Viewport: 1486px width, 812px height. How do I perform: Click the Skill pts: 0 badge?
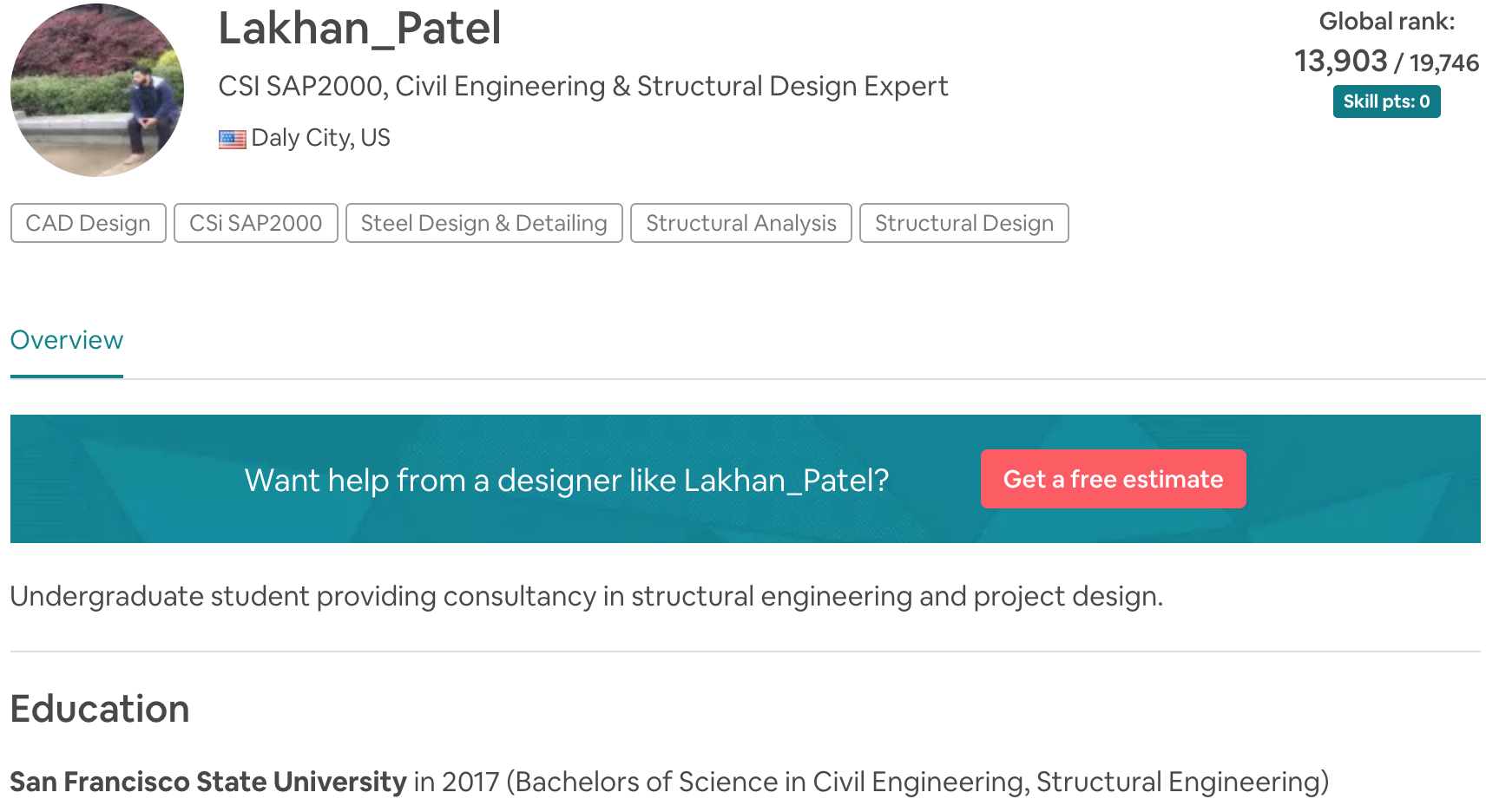click(x=1386, y=101)
